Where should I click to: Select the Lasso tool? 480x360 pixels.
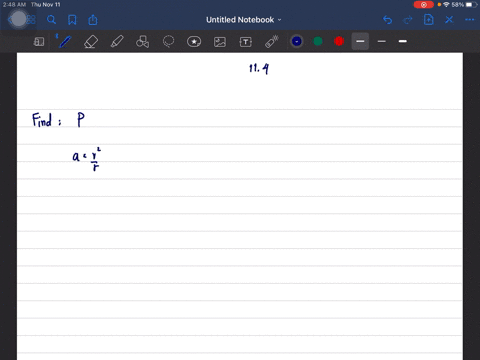coord(168,42)
